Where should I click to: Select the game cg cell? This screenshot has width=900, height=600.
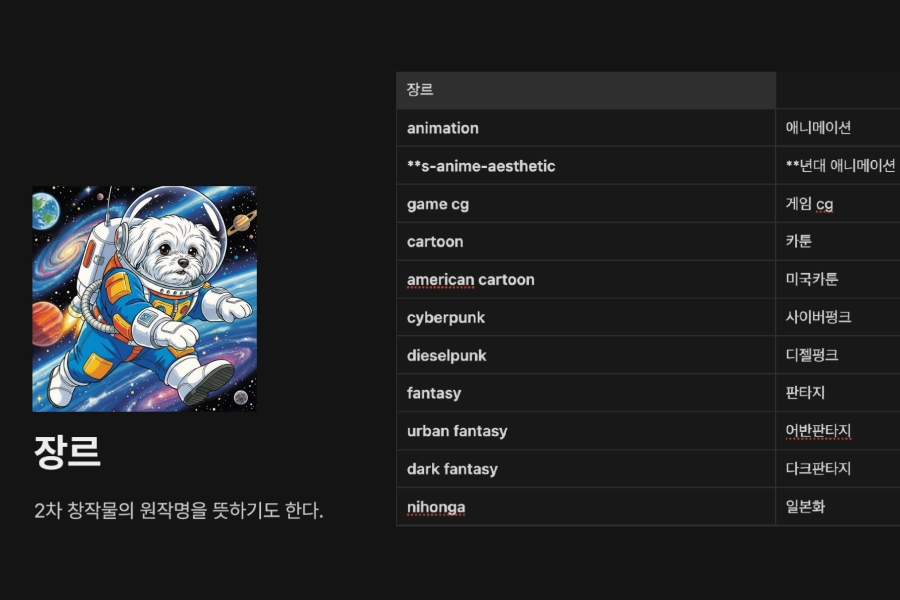(586, 204)
